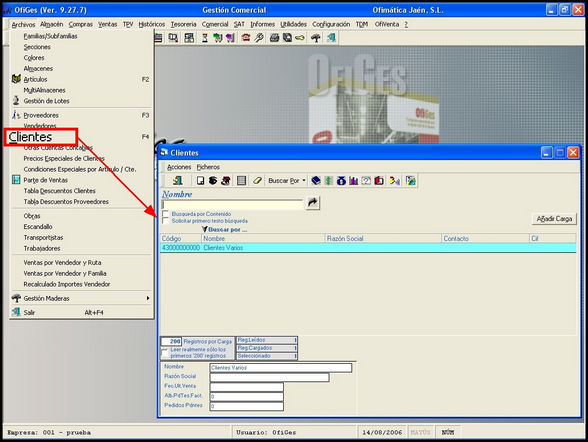Open the 'Buscar Por' dropdown in Clientes toolbar
588x442 pixels.
click(x=287, y=181)
